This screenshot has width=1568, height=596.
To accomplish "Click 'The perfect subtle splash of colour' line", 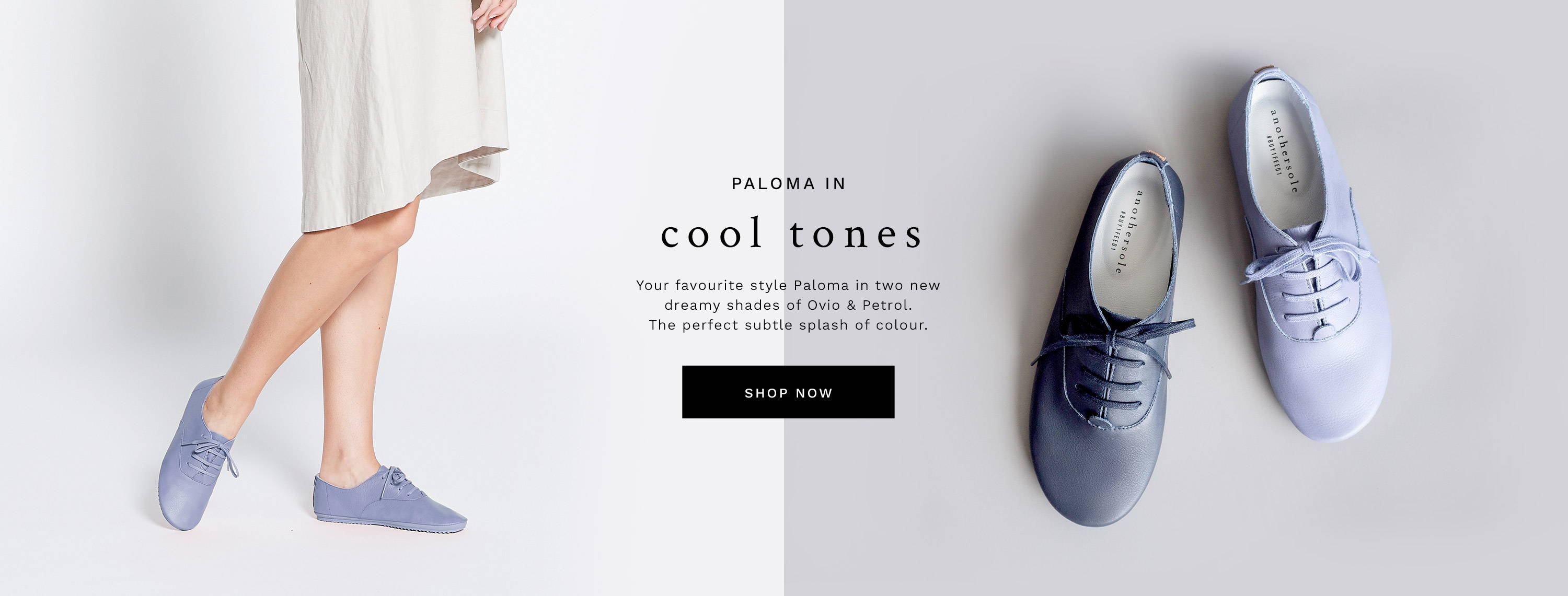I will 788,325.
